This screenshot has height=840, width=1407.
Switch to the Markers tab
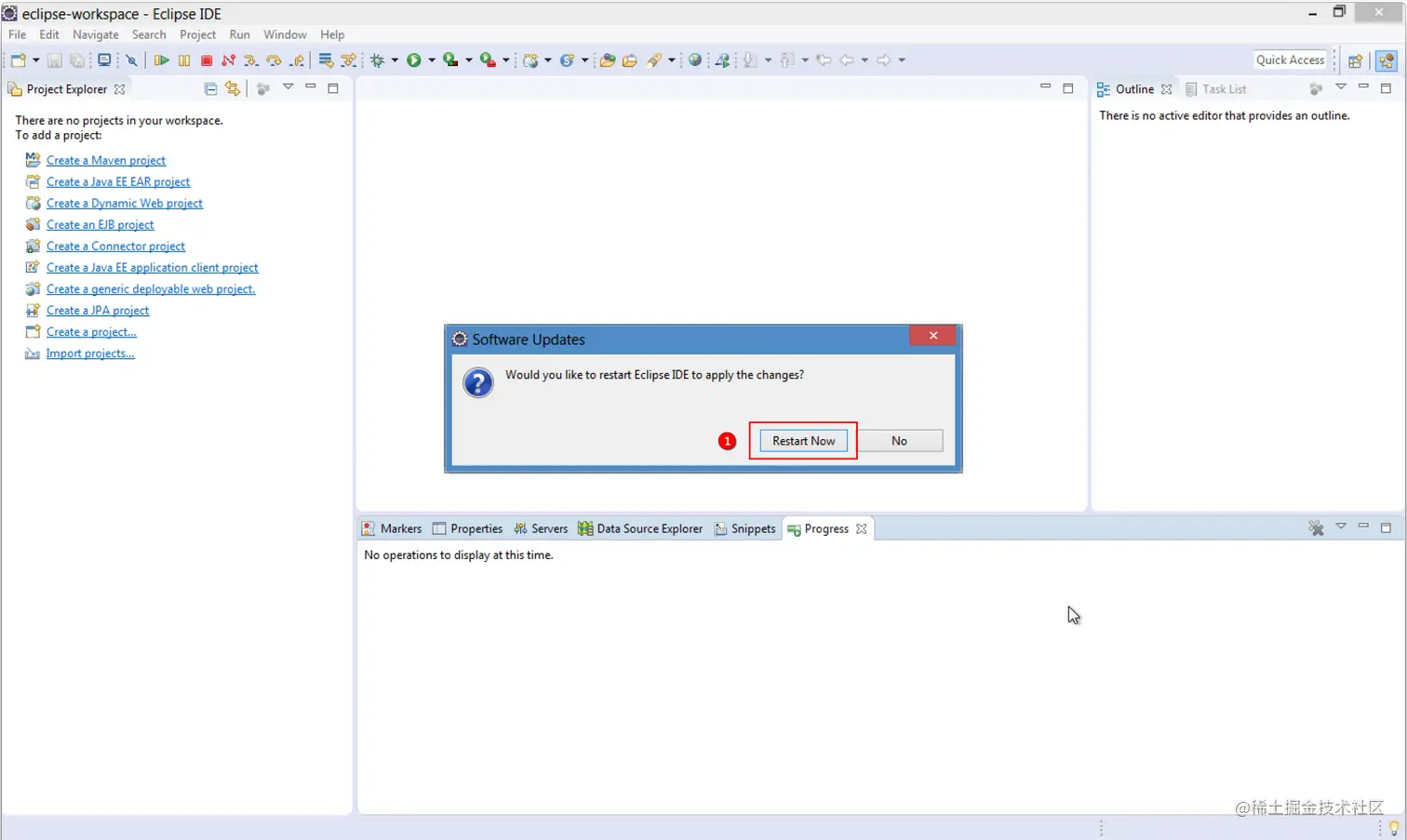pyautogui.click(x=392, y=528)
